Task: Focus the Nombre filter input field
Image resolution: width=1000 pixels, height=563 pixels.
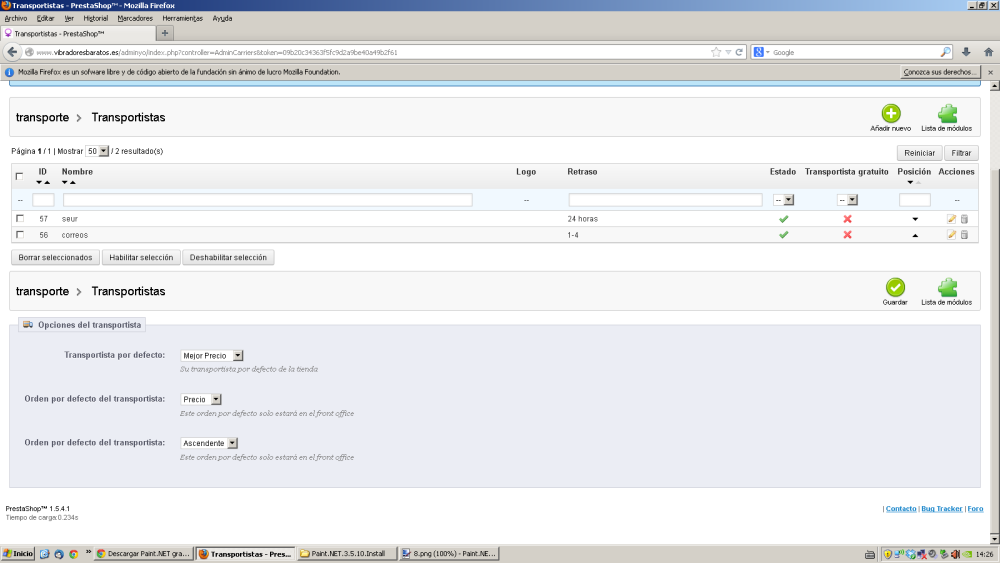Action: click(x=268, y=200)
